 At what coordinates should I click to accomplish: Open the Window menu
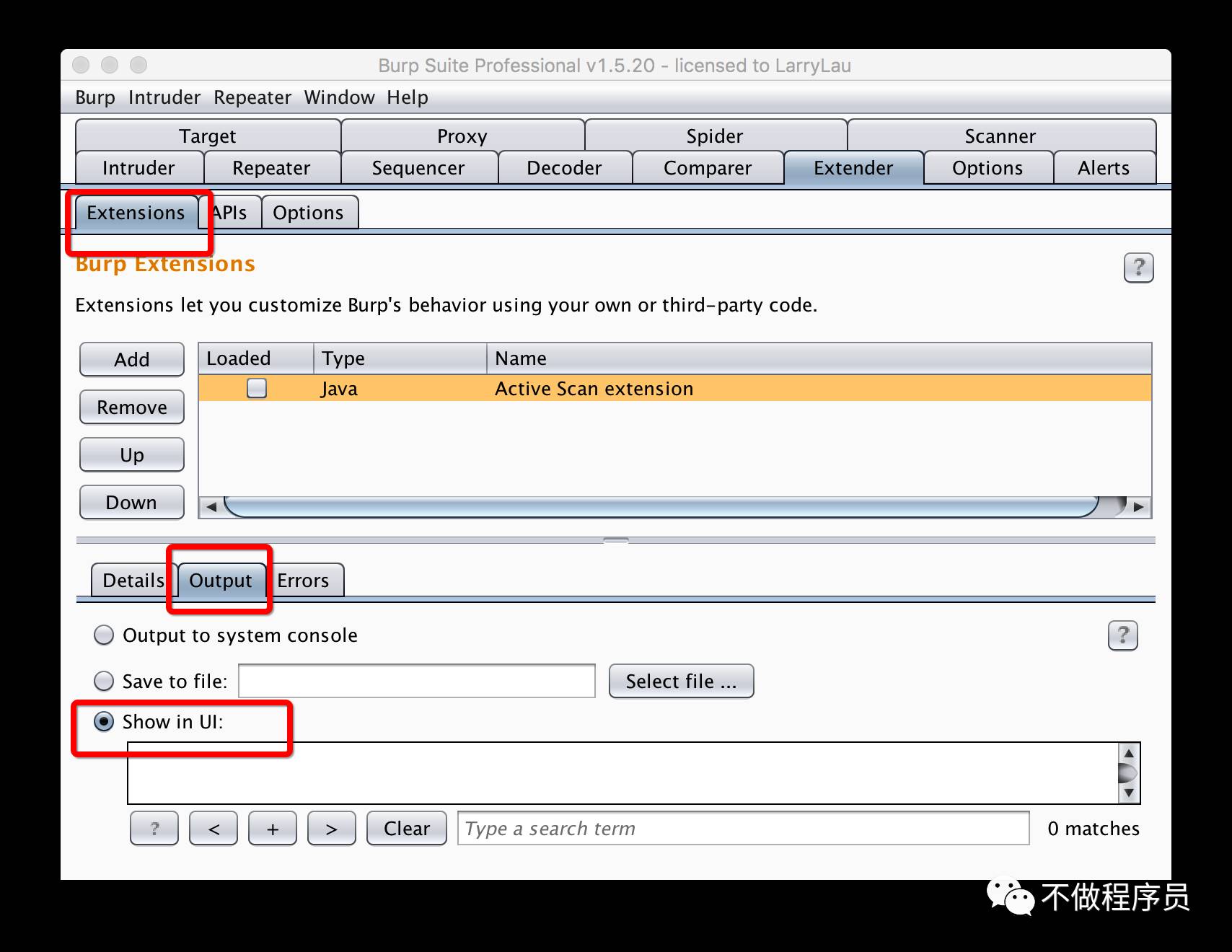pos(339,97)
